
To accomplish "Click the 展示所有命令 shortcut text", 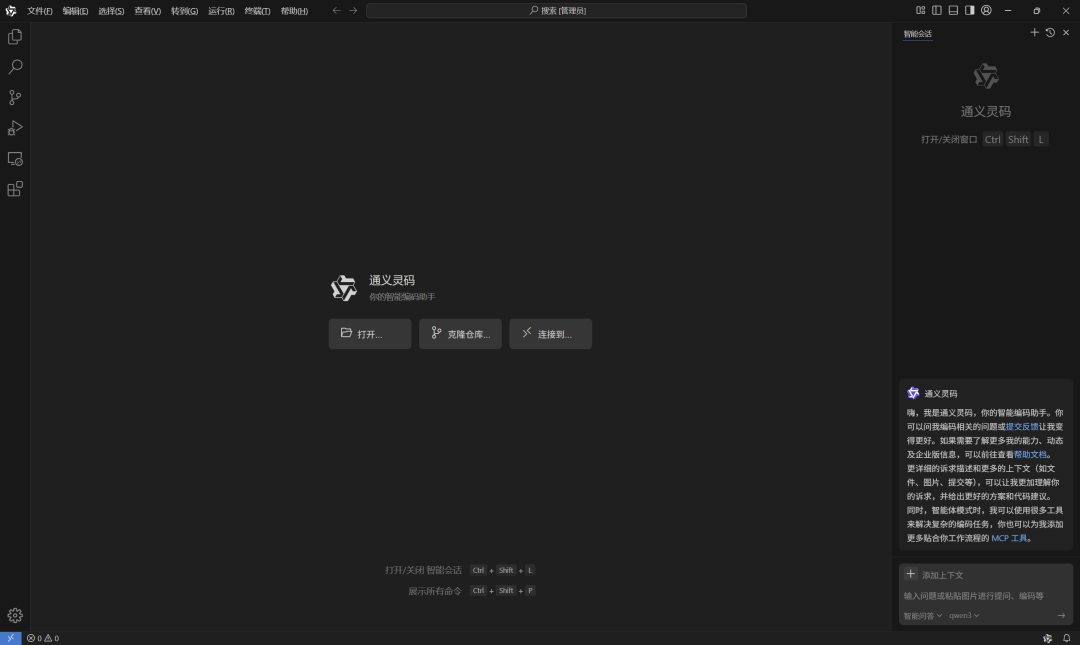I will pos(435,591).
